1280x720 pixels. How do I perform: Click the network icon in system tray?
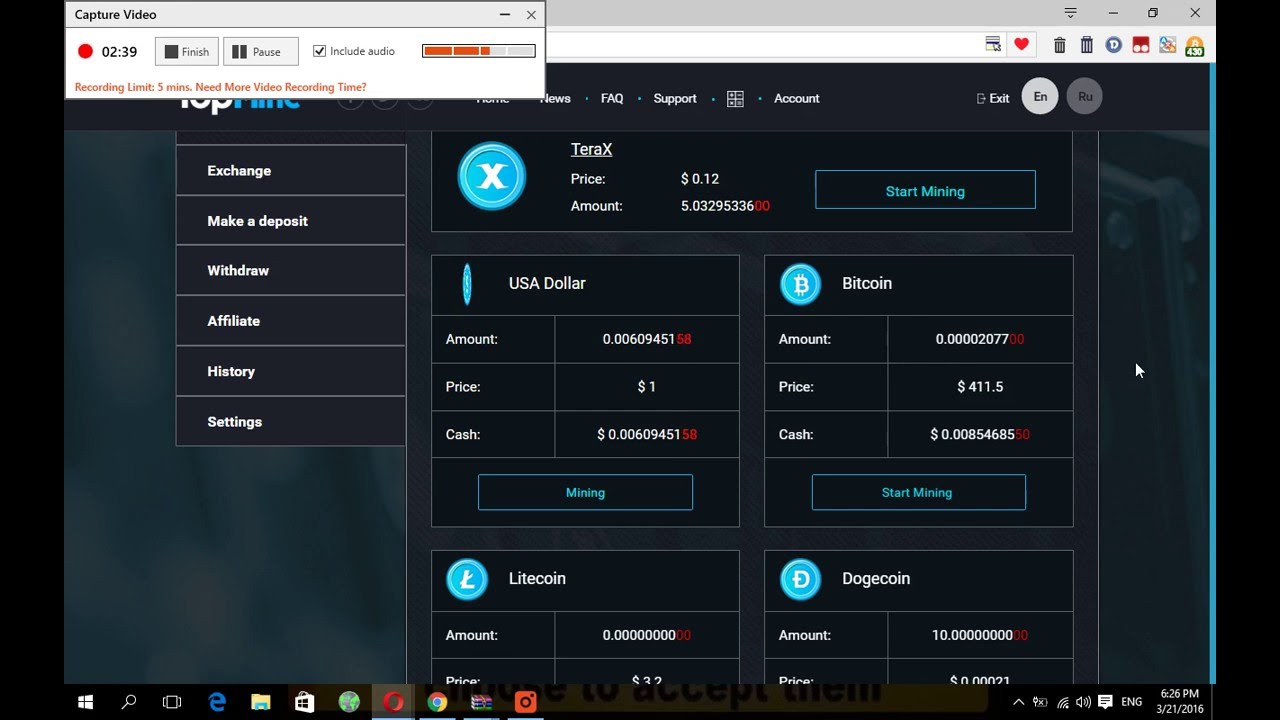[1063, 702]
